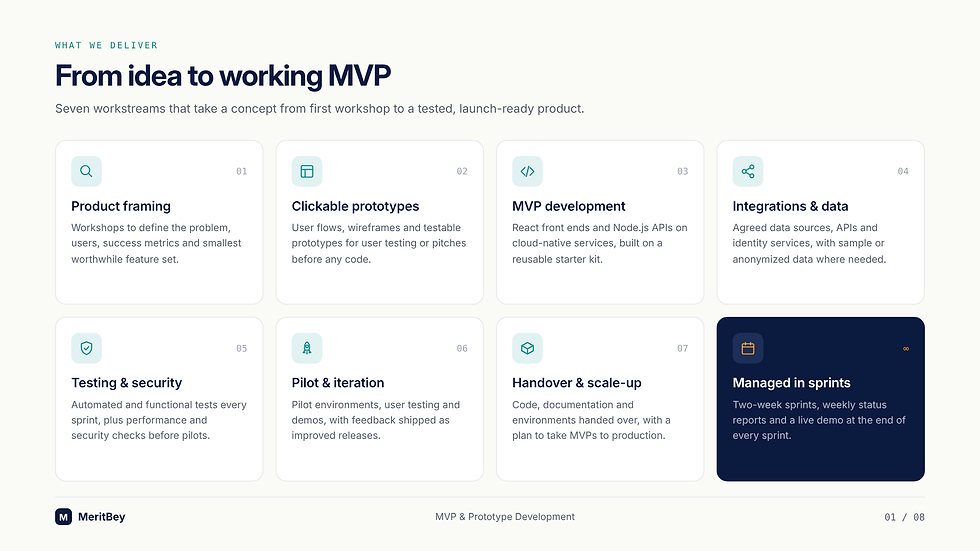Click the description starting Code, documentation

591,420
